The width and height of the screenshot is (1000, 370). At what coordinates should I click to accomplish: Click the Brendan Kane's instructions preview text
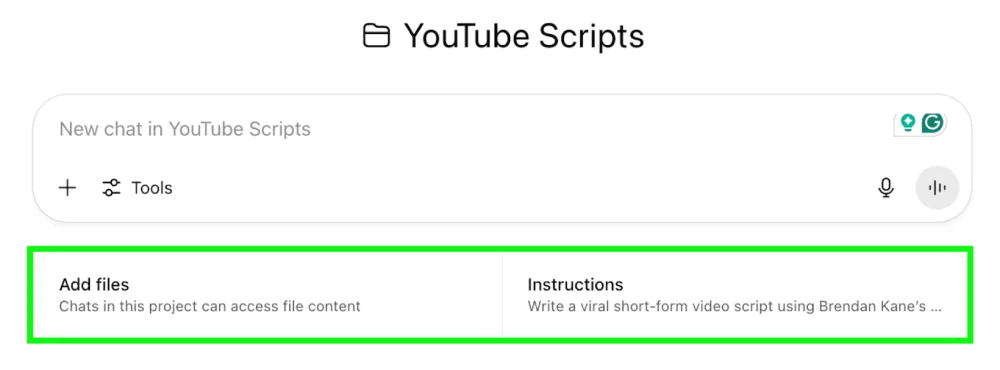coord(735,306)
